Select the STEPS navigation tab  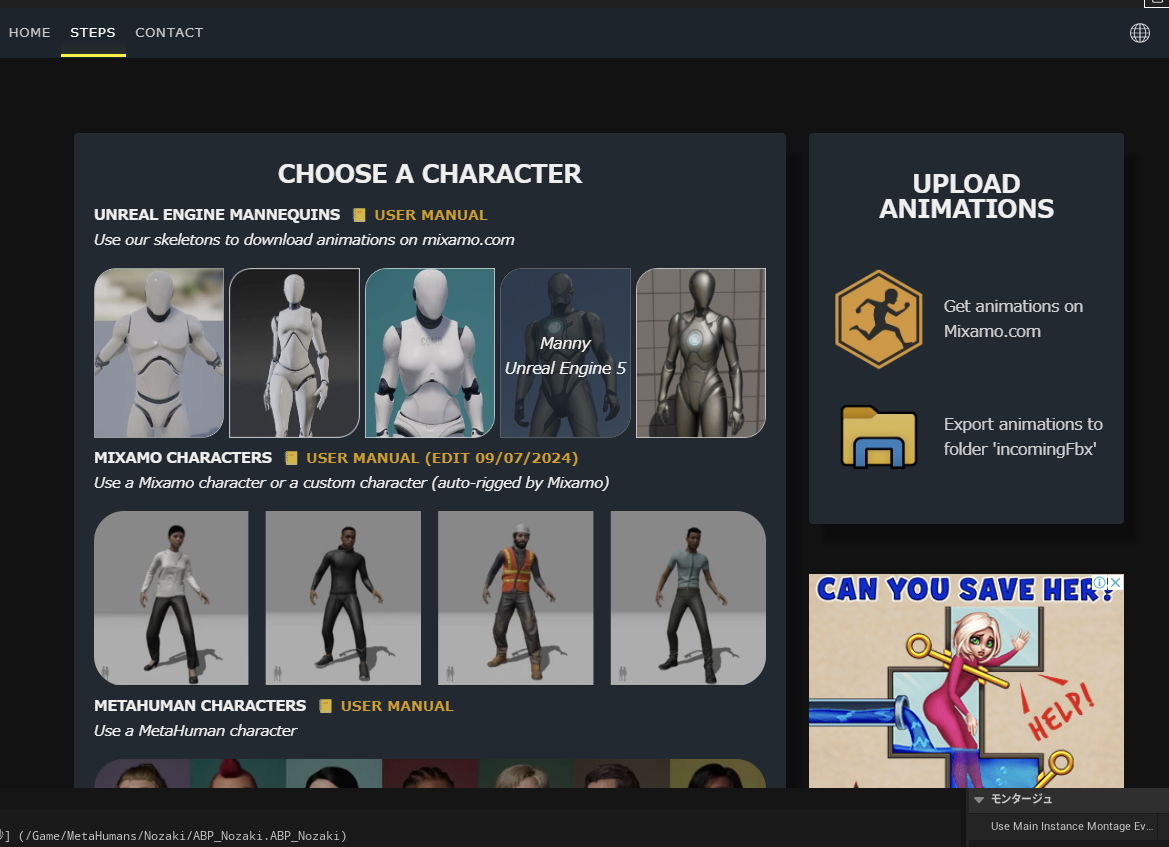point(92,33)
